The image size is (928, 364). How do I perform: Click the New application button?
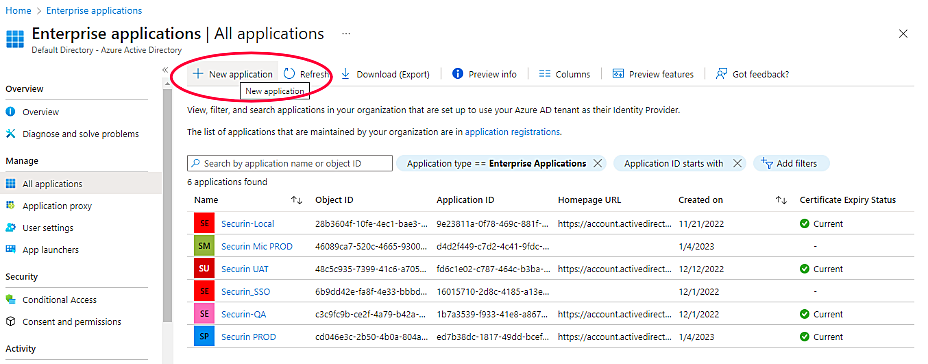(x=233, y=74)
